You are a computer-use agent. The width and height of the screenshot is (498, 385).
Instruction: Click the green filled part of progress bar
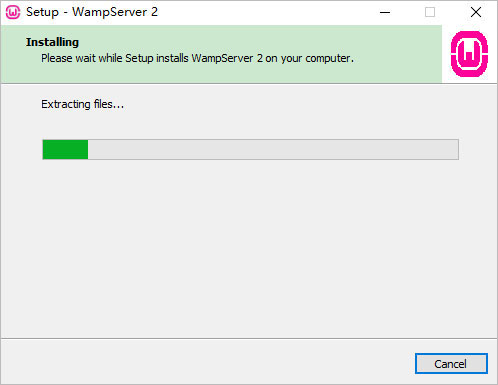(65, 149)
